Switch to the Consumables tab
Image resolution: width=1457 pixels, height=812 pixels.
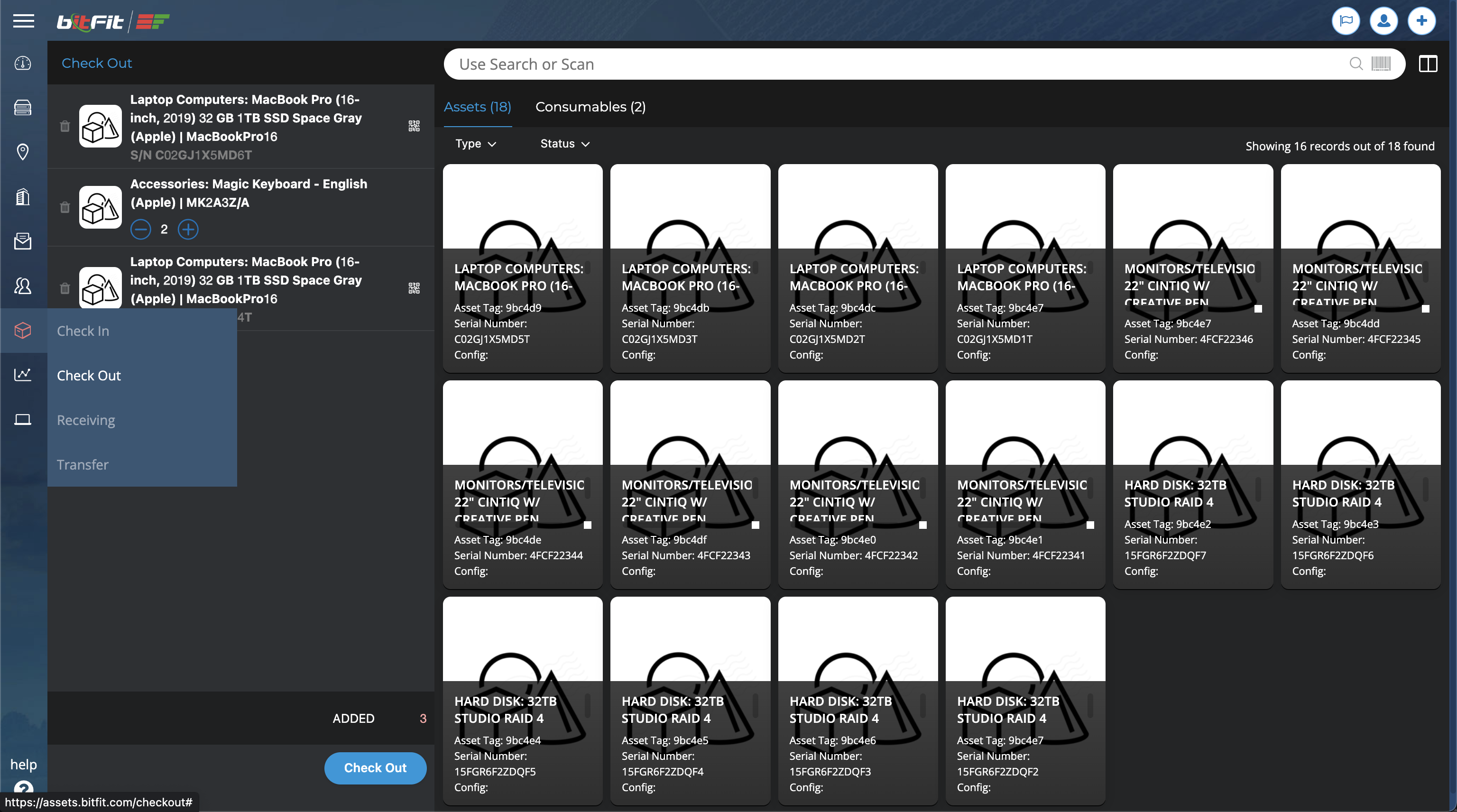590,107
